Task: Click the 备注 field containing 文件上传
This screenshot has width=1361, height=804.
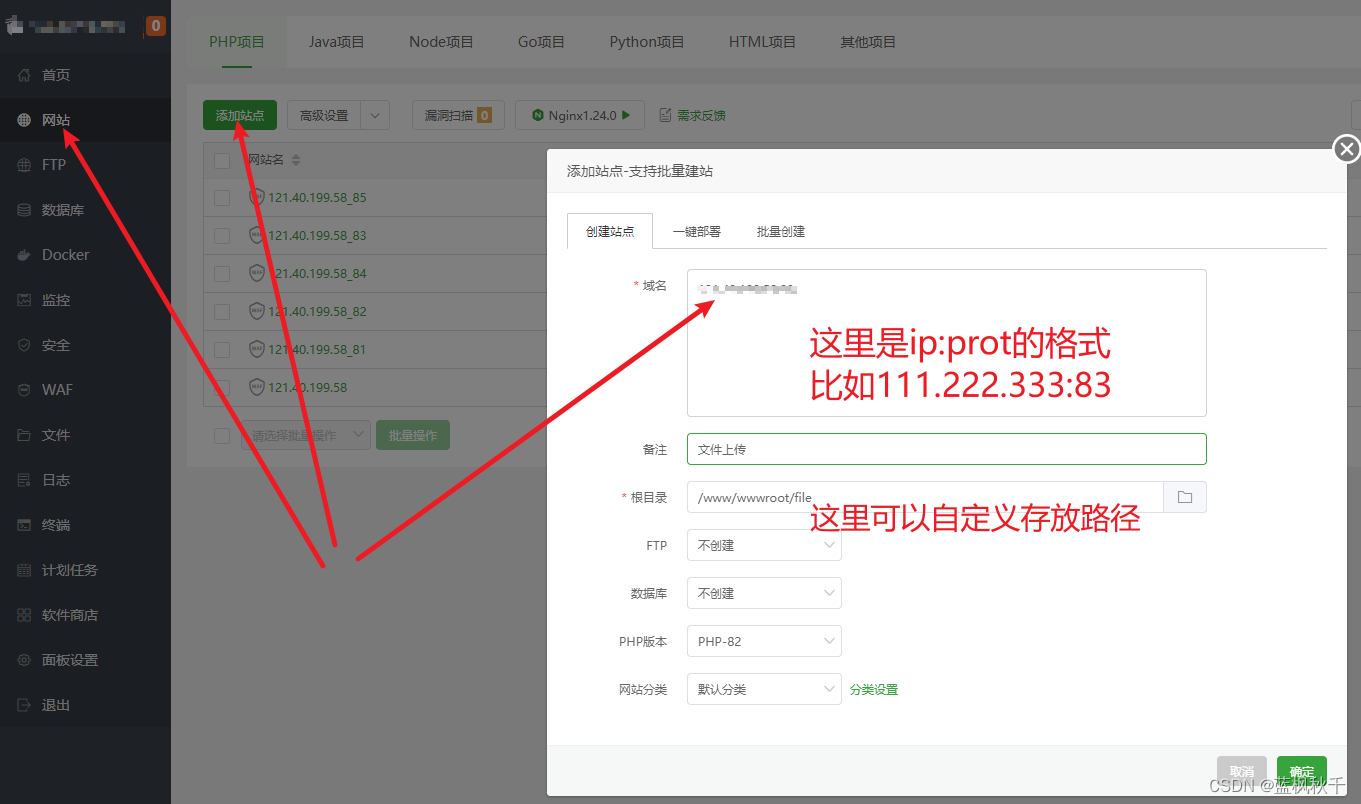Action: (946, 449)
